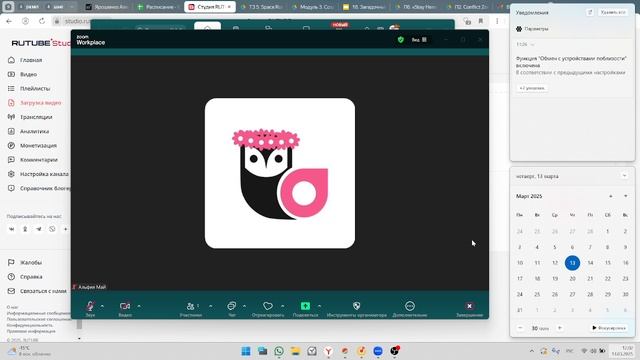Open the Zoom View layout button
Image resolution: width=640 pixels, height=360 pixels.
pyautogui.click(x=419, y=40)
